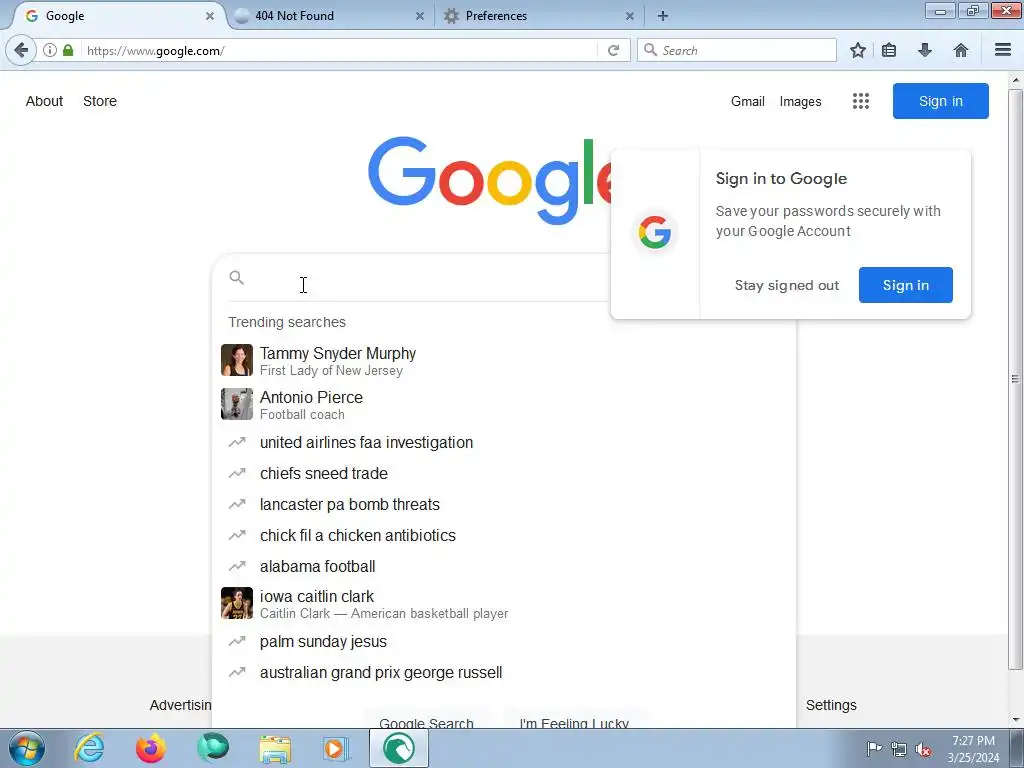Select palm sunday jesus suggestion

(504, 641)
